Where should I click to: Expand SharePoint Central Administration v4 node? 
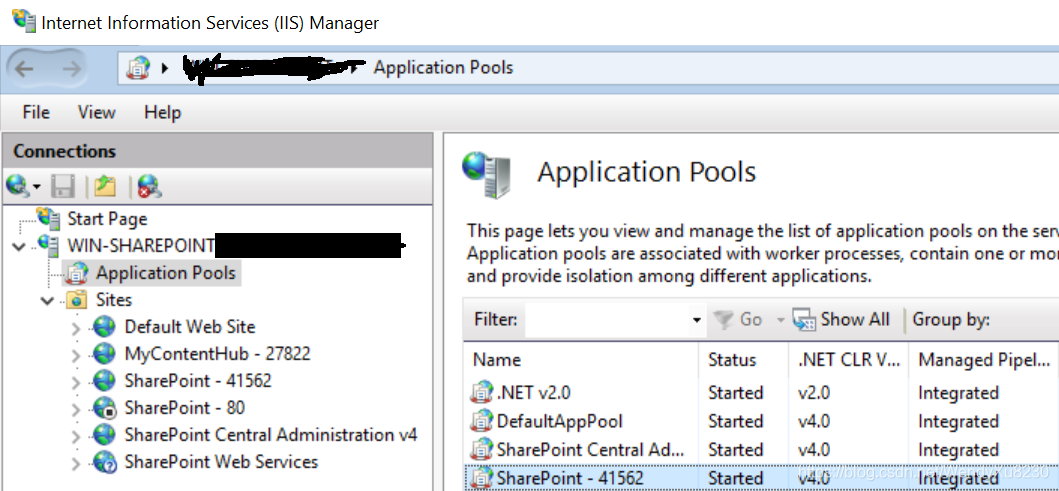coord(76,437)
